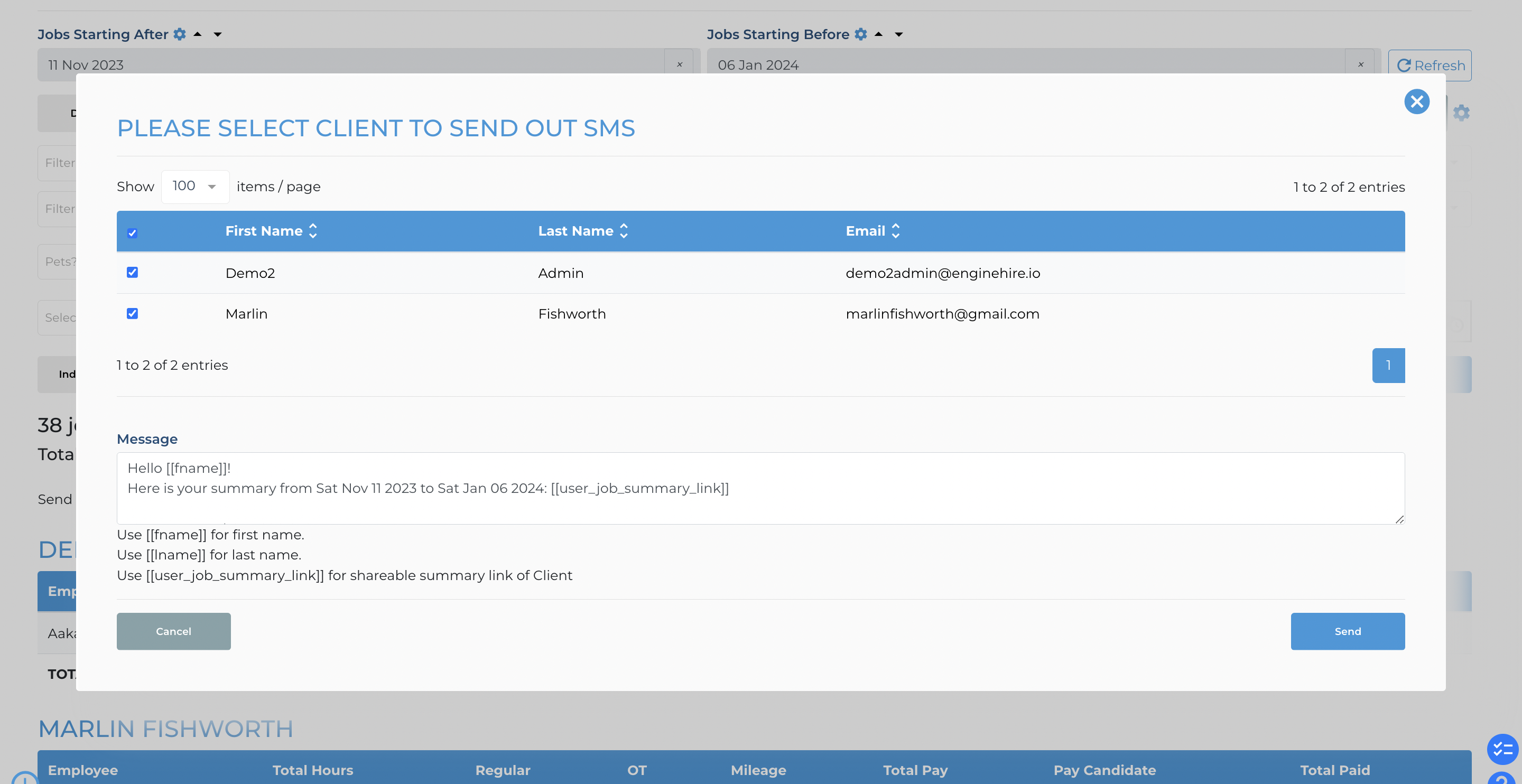Edit the SMS Message text area
This screenshot has height=784, width=1522.
760,488
